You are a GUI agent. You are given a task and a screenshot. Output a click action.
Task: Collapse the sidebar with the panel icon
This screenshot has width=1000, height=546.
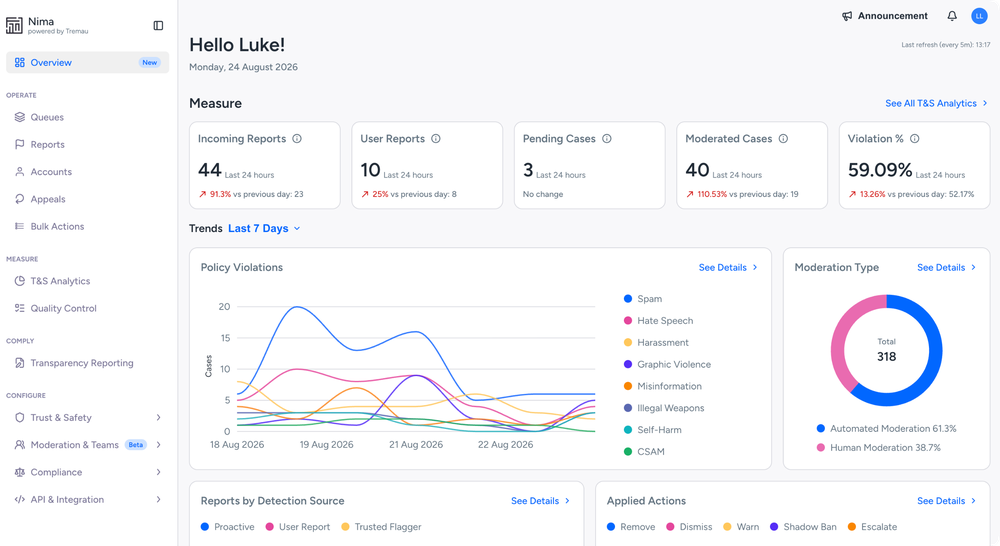158,26
